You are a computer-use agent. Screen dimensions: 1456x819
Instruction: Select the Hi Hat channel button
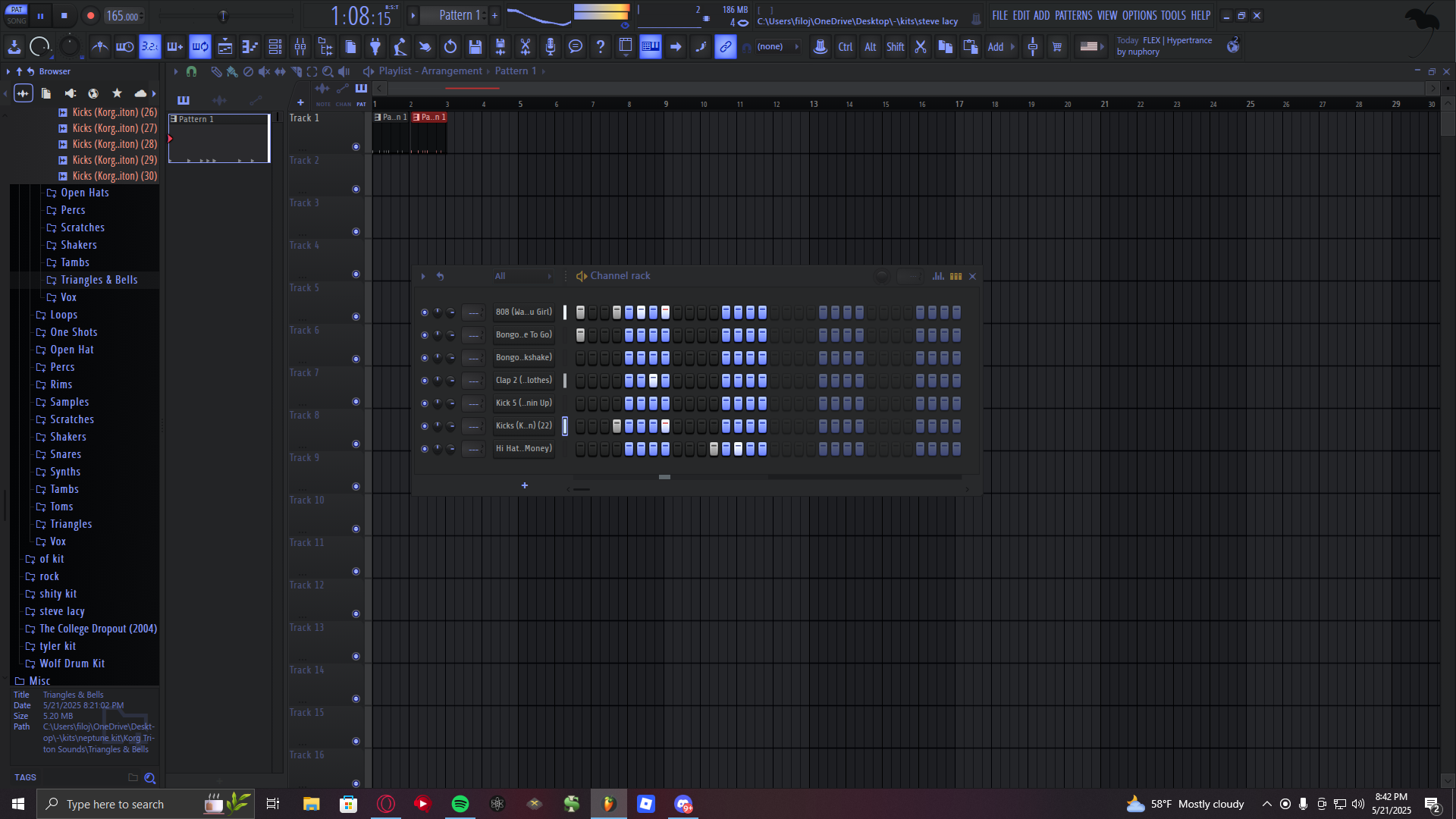(x=523, y=449)
